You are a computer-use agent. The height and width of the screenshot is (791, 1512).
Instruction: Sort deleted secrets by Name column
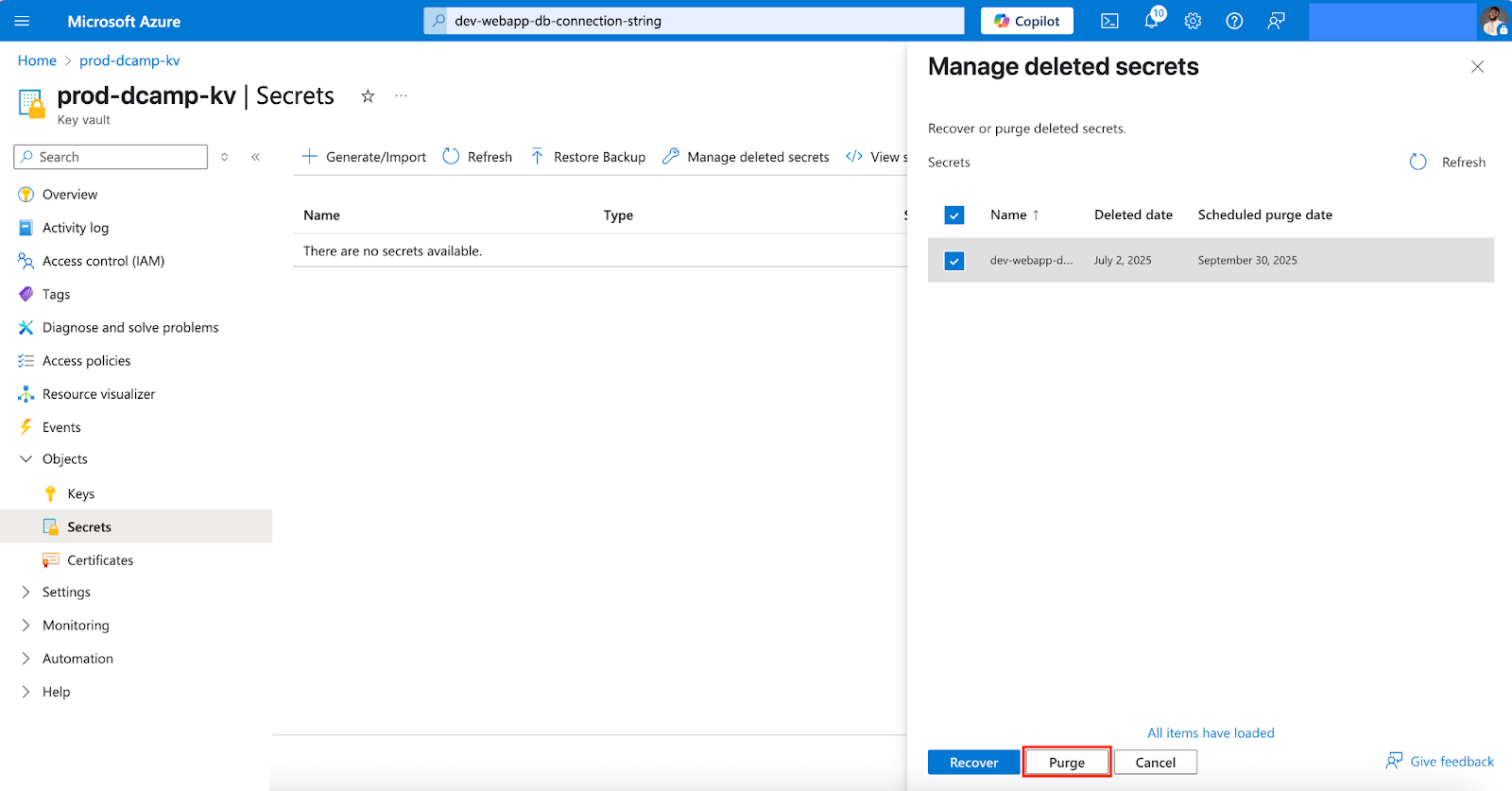tap(1014, 215)
